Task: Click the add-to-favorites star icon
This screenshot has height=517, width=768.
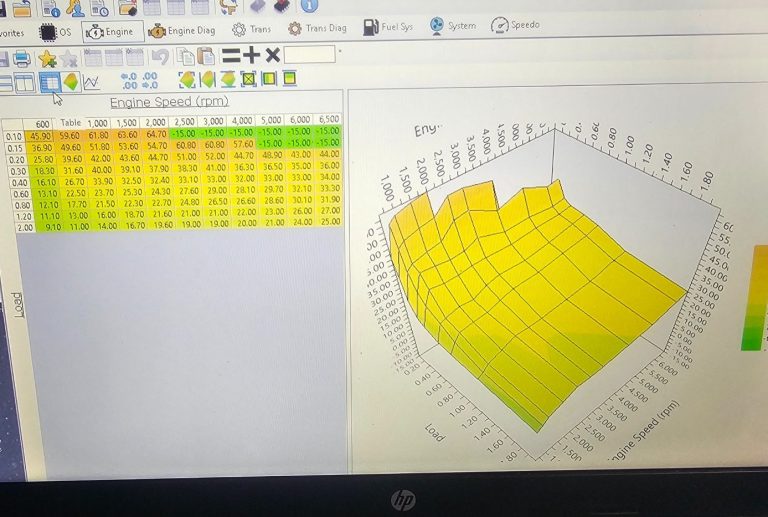Action: coord(46,58)
